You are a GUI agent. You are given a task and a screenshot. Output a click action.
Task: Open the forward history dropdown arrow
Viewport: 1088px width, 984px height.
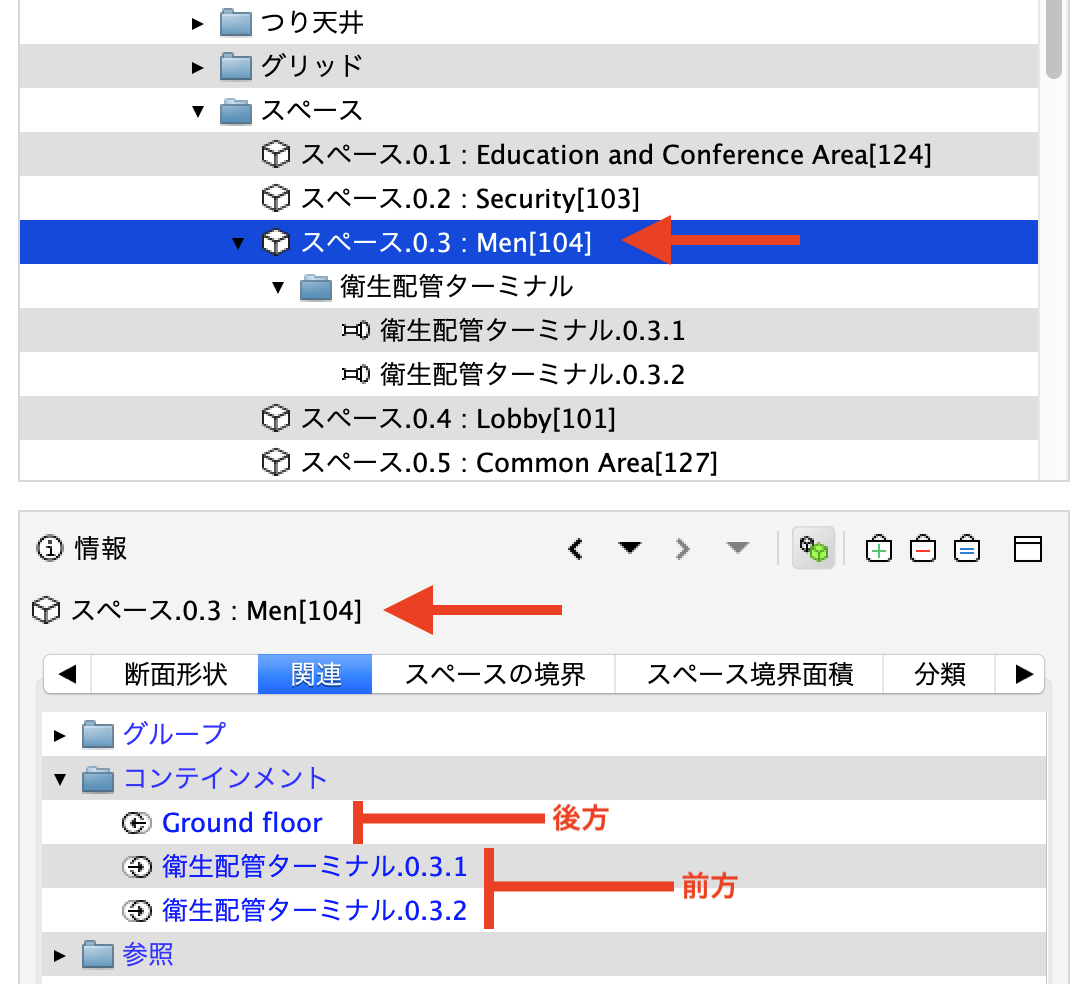point(737,548)
